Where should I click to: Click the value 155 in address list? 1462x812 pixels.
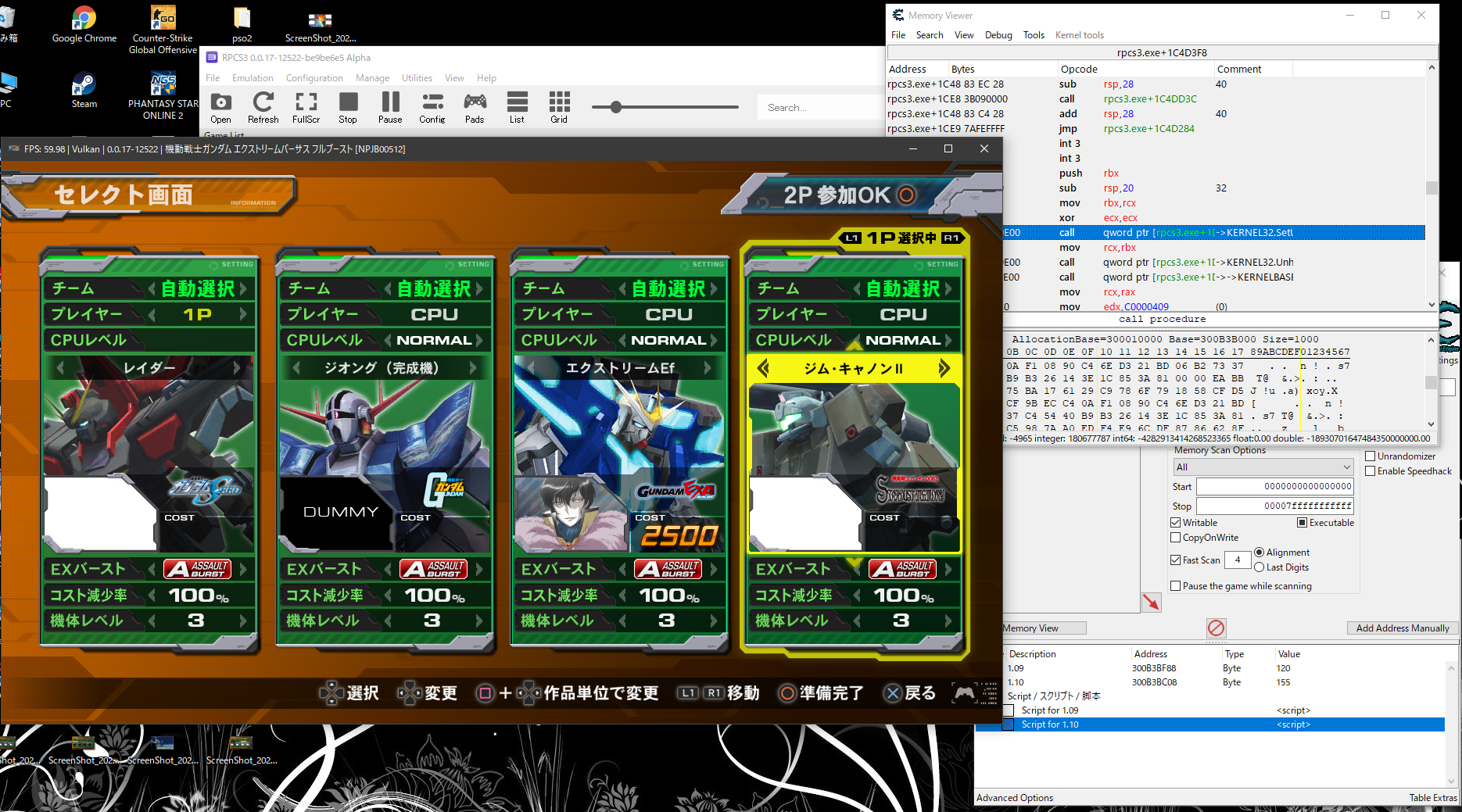coord(1284,682)
